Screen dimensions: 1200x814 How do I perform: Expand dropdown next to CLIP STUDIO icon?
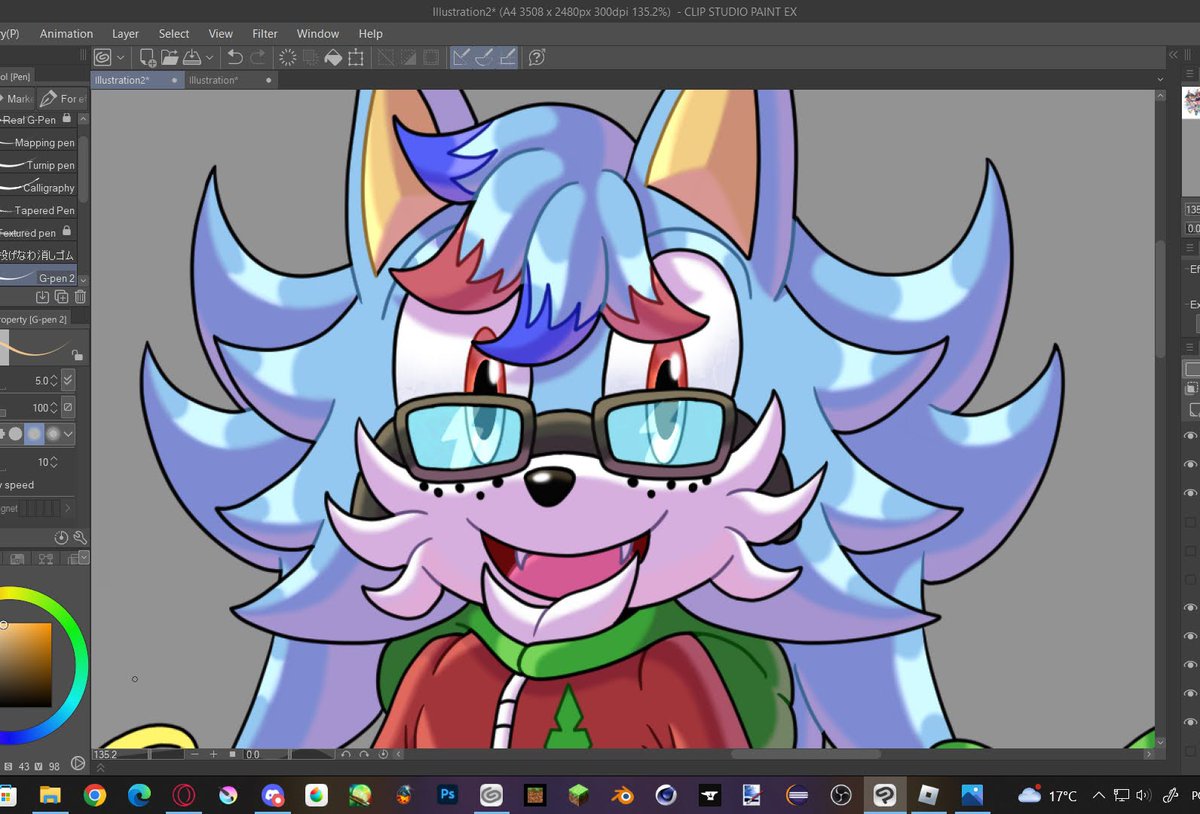coord(121,58)
